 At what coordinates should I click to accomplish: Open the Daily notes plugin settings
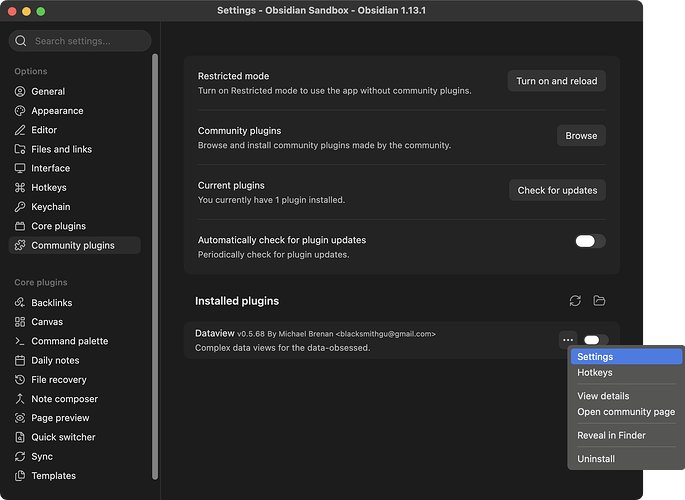pyautogui.click(x=74, y=360)
